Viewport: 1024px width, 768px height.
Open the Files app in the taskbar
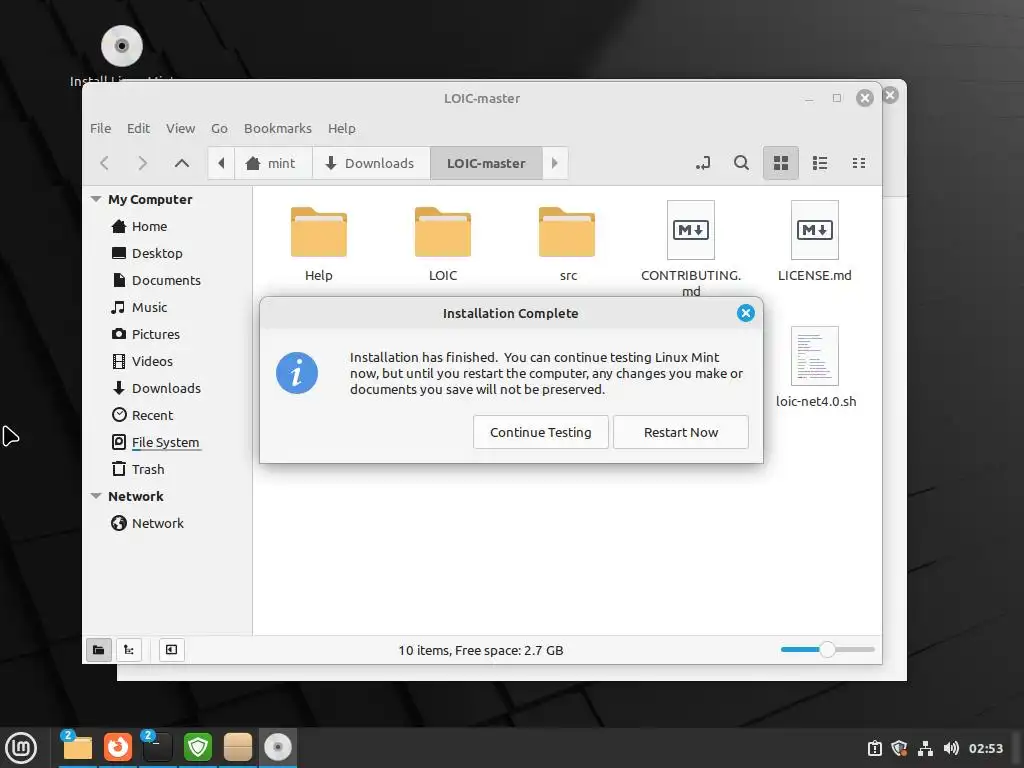(78, 747)
